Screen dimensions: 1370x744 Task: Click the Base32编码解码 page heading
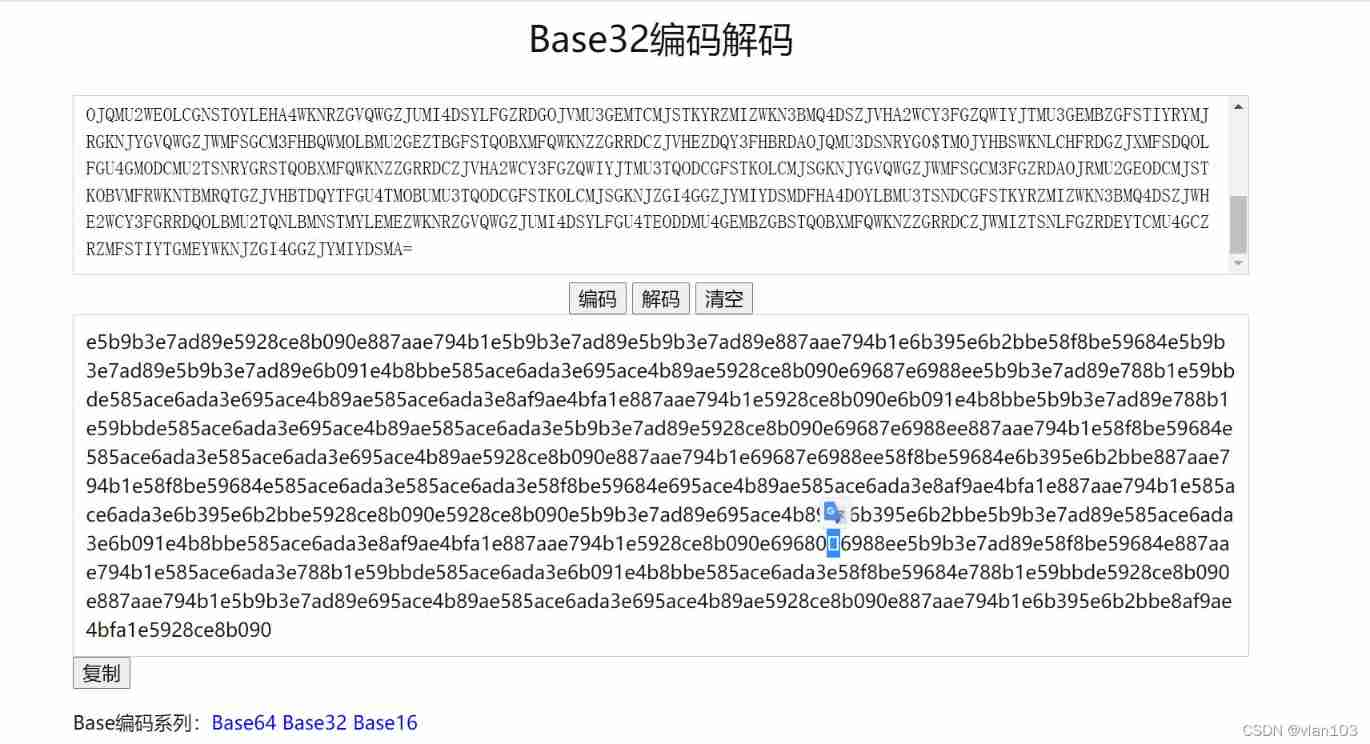661,40
